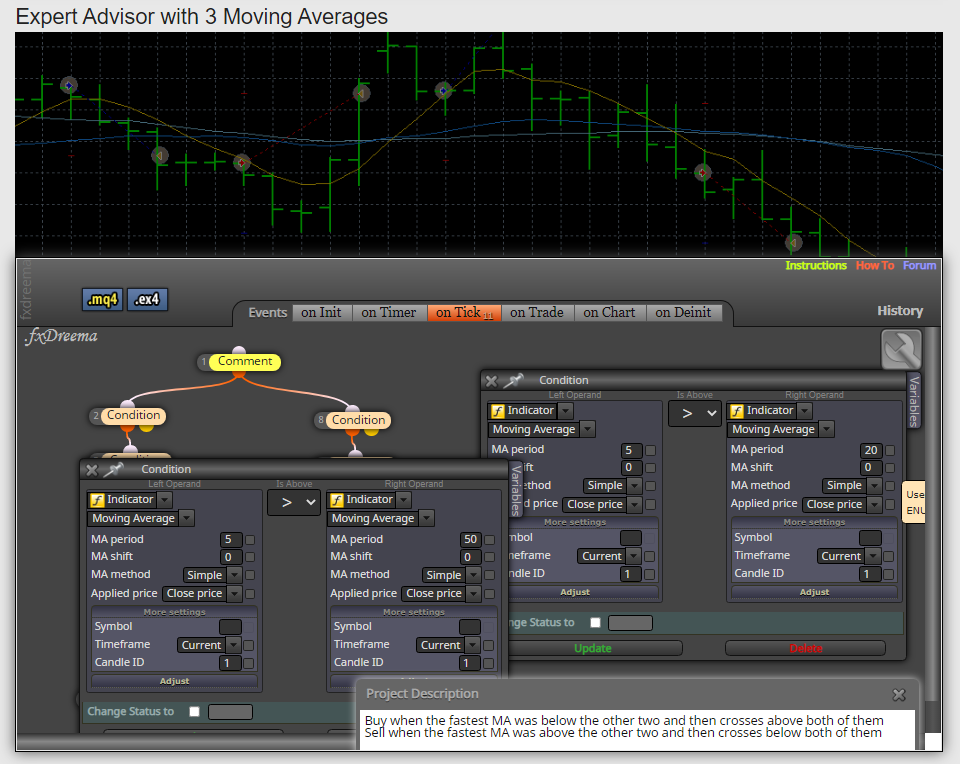
Task: Switch to on Init event
Action: coord(321,312)
